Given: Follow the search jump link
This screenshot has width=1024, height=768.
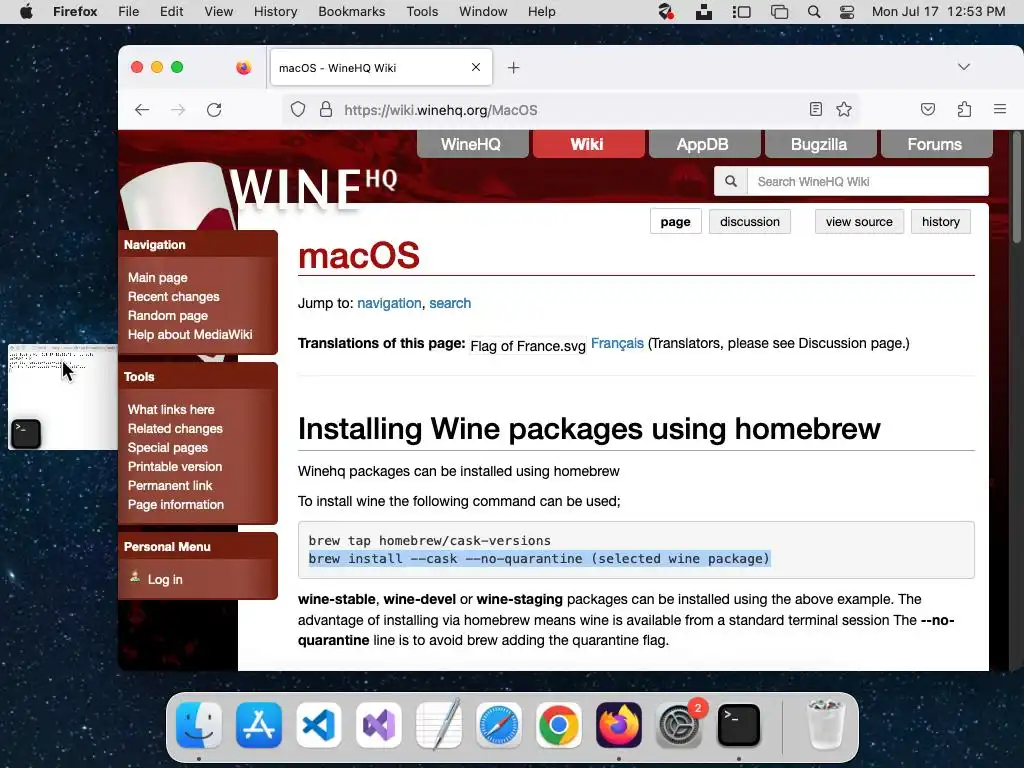Looking at the screenshot, I should click(450, 303).
